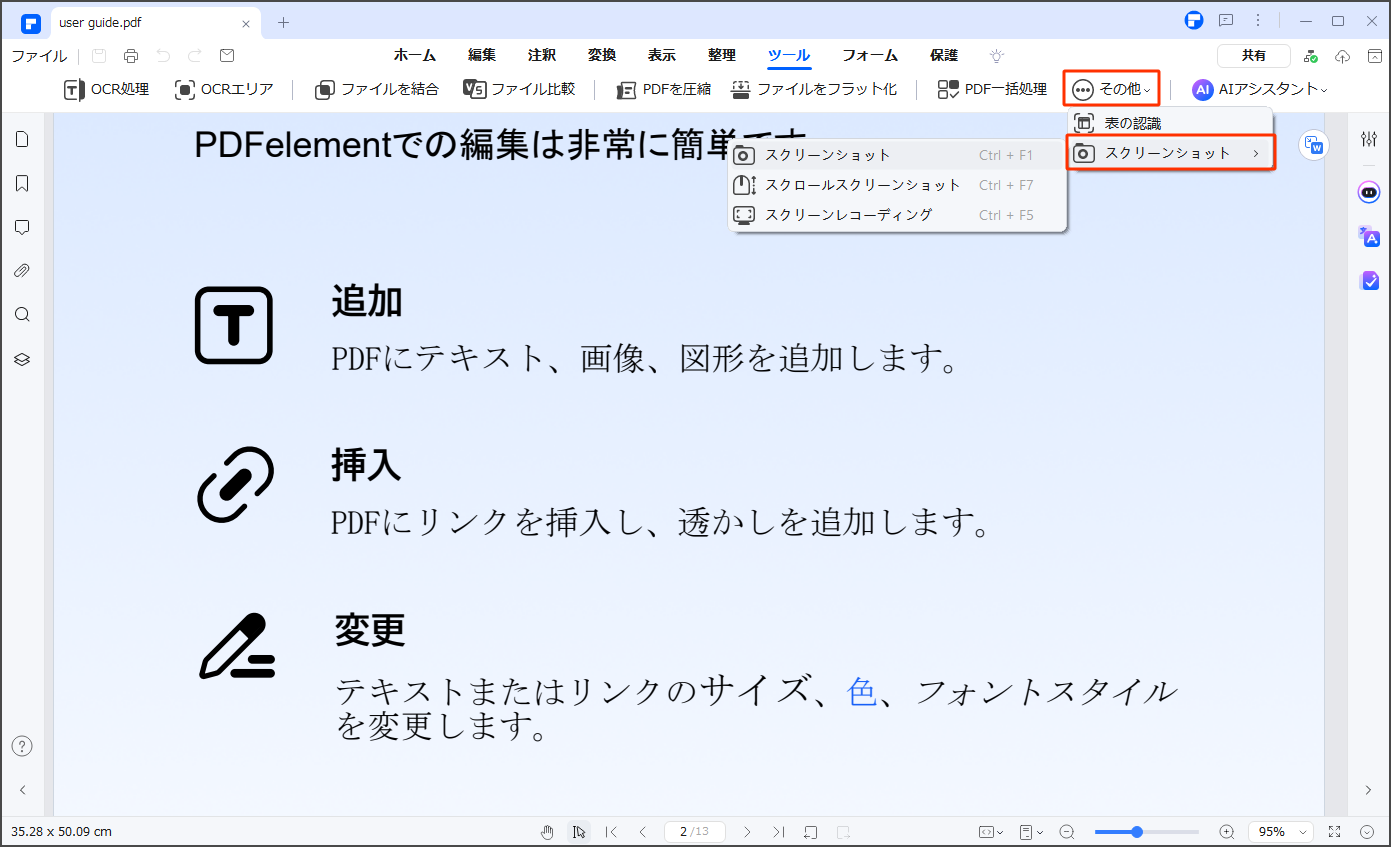Open the fit-width view dropdown in status bar
The image size is (1391, 847).
(x=991, y=832)
